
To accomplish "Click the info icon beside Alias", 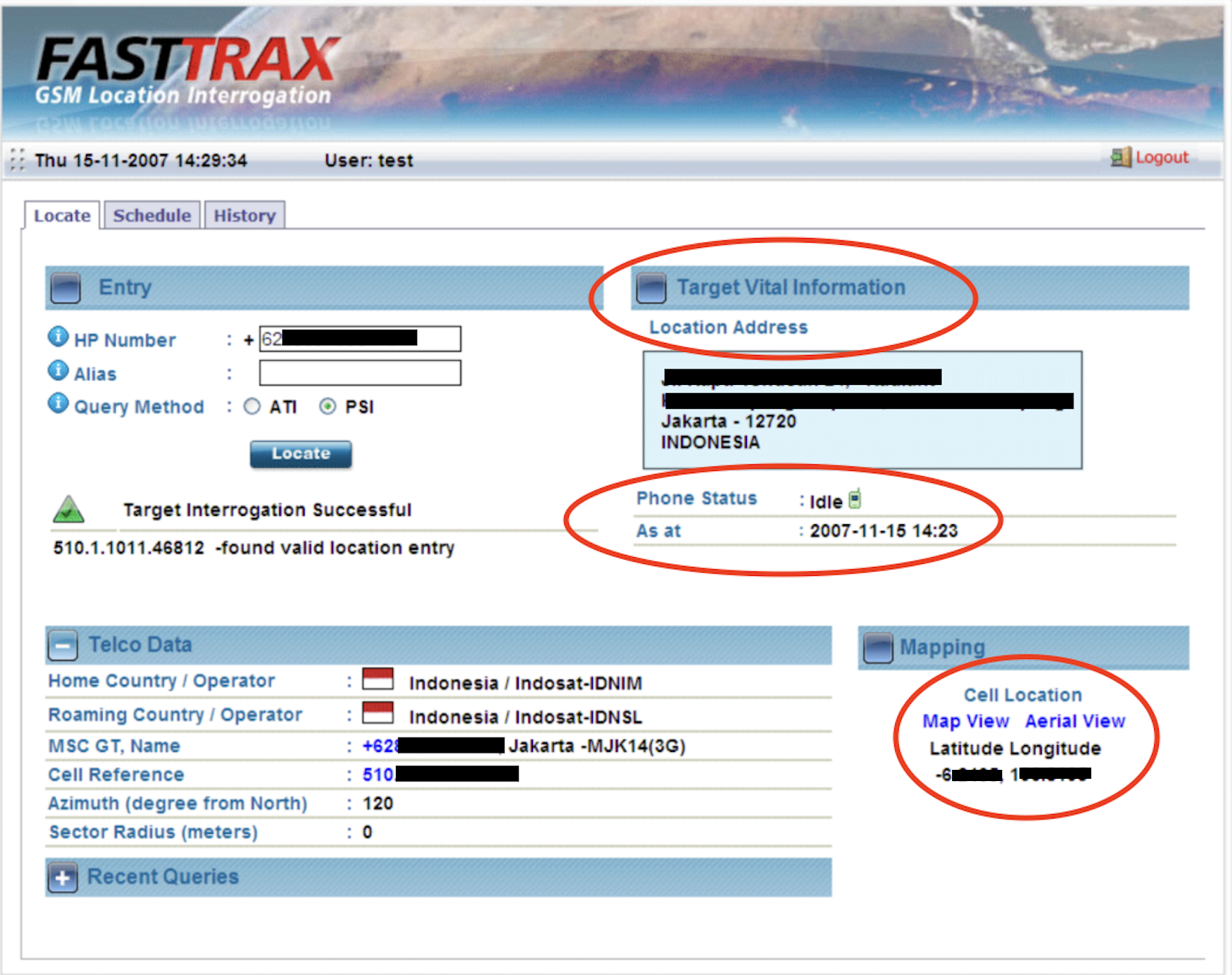I will [x=58, y=370].
